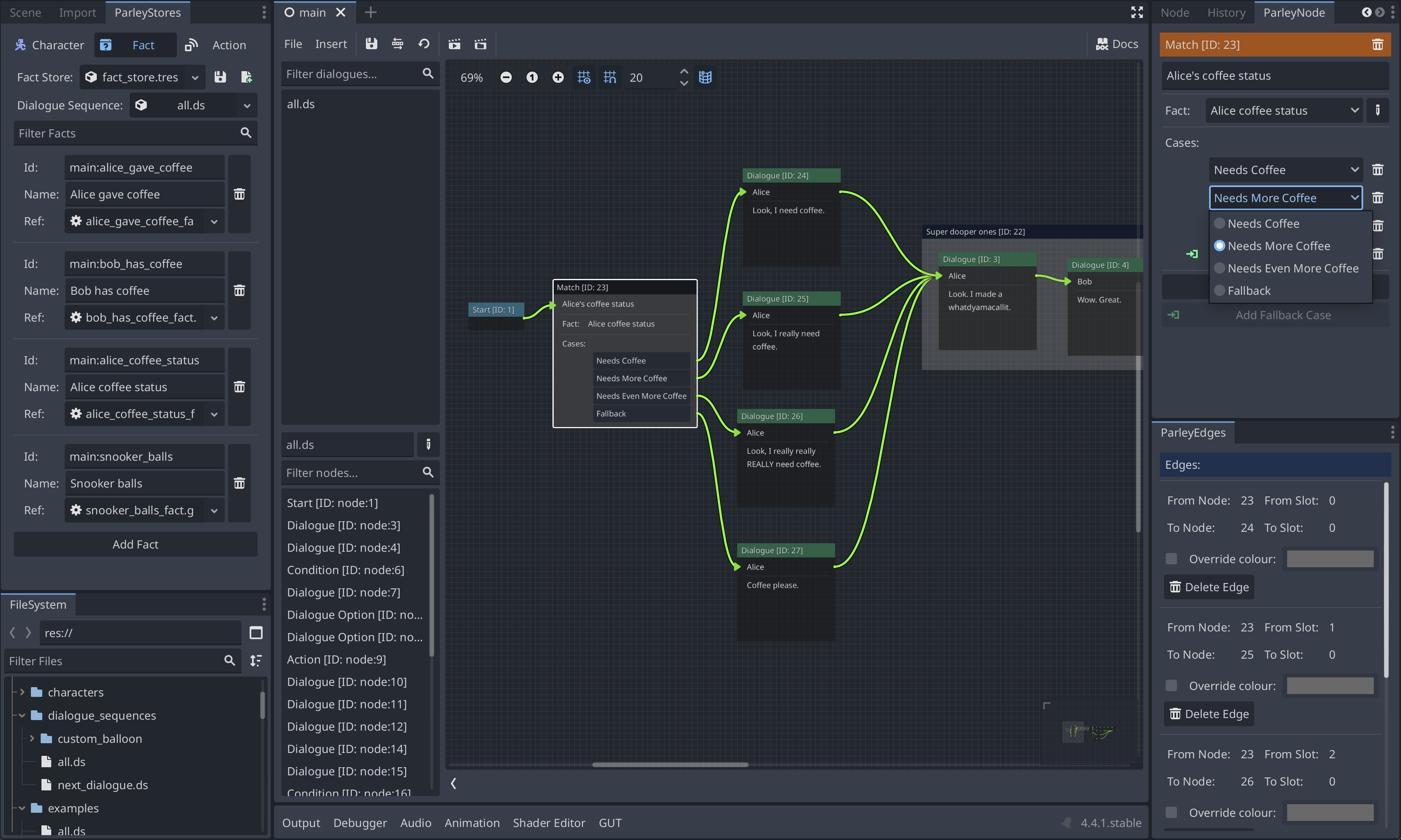
Task: Click the Match node delete trash icon
Action: coord(1377,45)
